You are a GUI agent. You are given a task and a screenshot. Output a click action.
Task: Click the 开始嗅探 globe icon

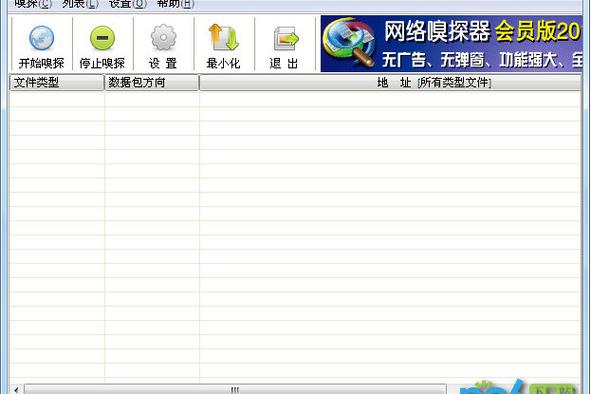41,38
